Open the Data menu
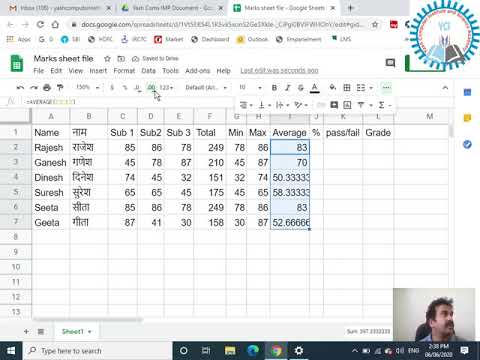480x360 pixels. pyautogui.click(x=149, y=71)
